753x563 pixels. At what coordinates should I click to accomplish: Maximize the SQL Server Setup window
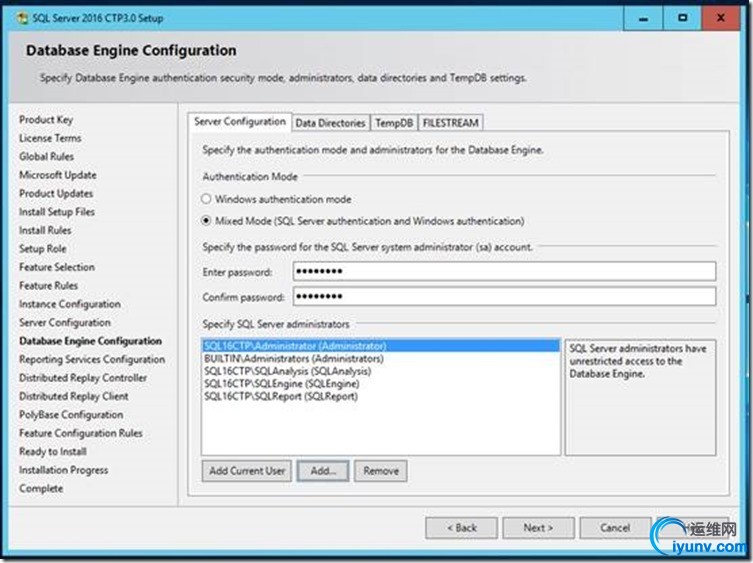tap(682, 18)
